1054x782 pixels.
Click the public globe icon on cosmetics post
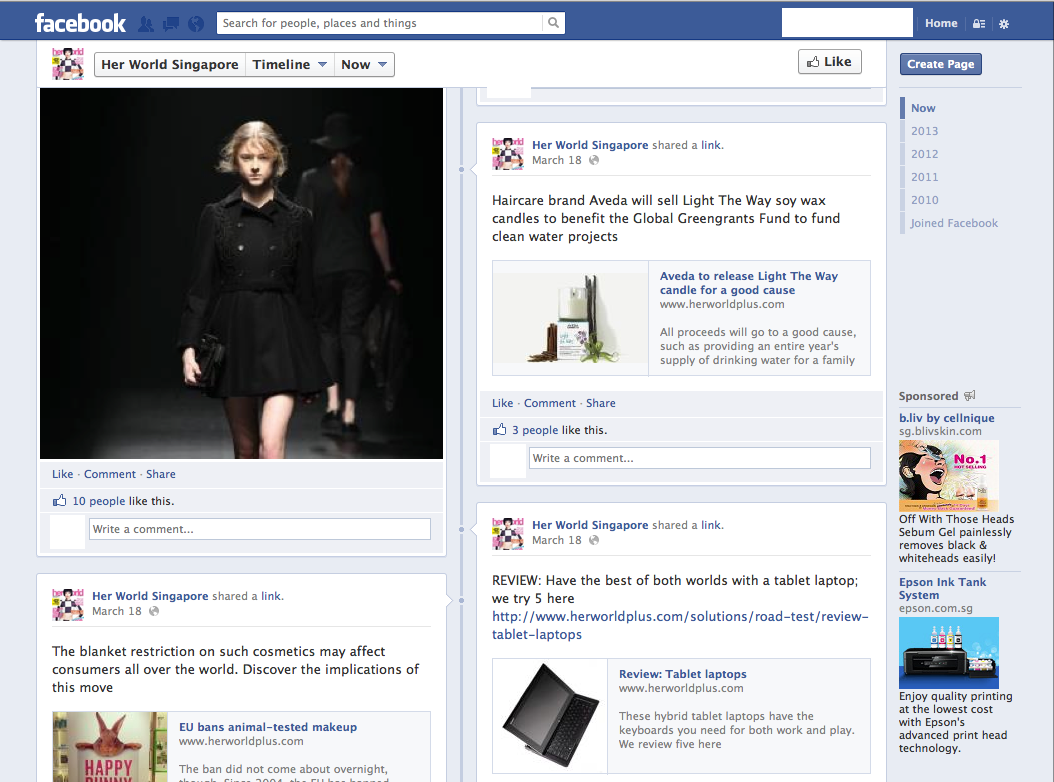pos(154,611)
